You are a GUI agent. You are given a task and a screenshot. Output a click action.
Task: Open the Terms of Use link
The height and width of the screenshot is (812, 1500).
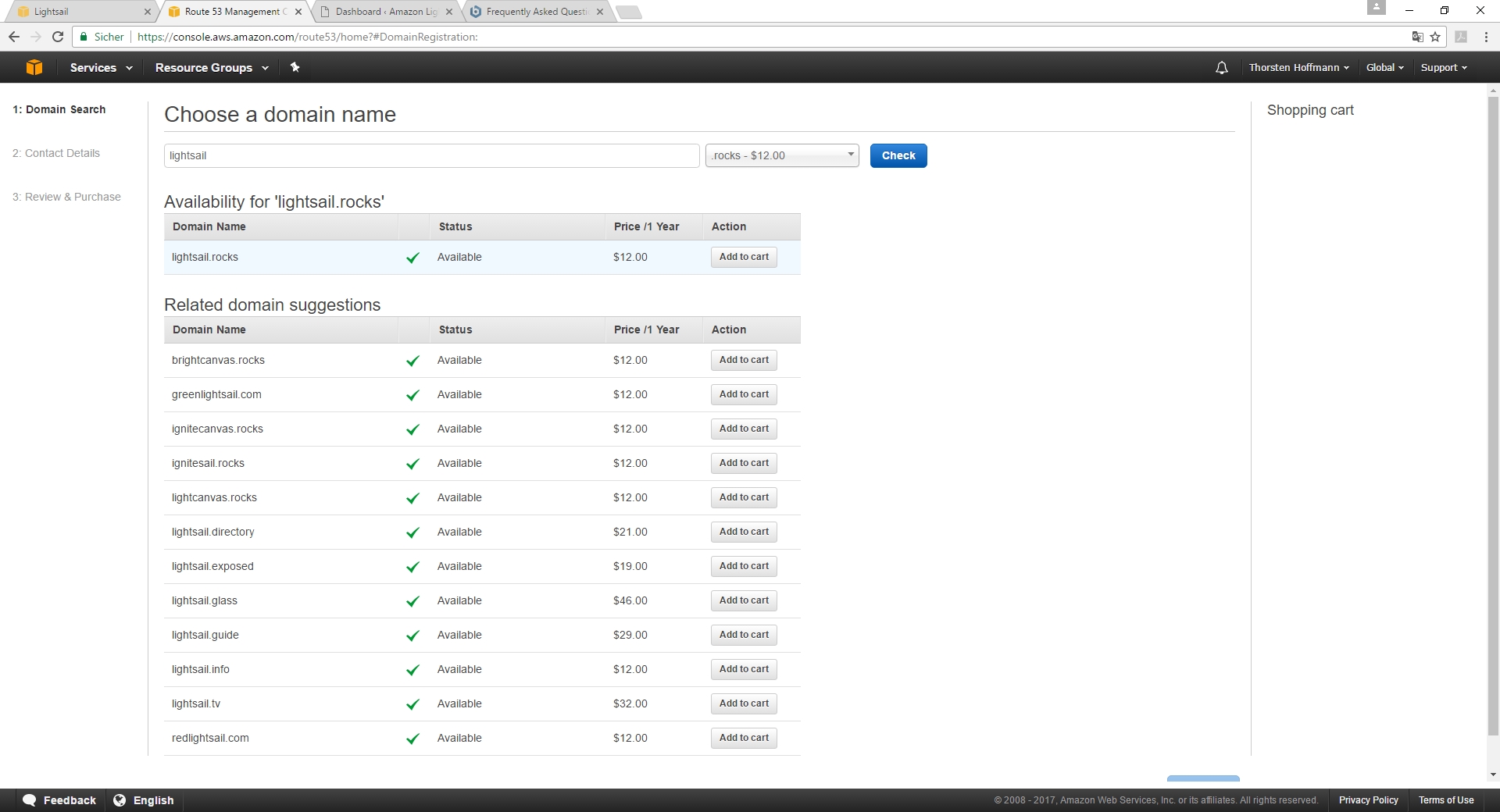click(x=1446, y=800)
